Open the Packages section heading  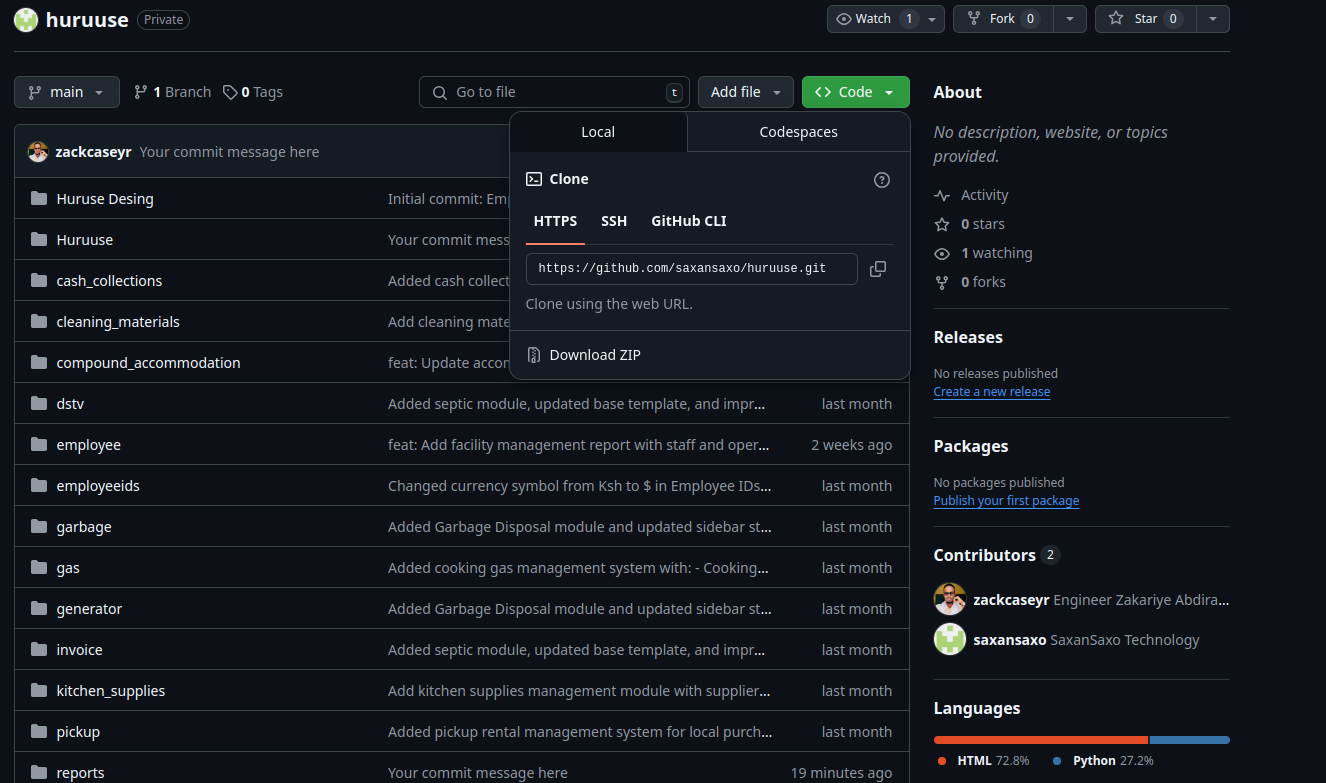click(971, 446)
